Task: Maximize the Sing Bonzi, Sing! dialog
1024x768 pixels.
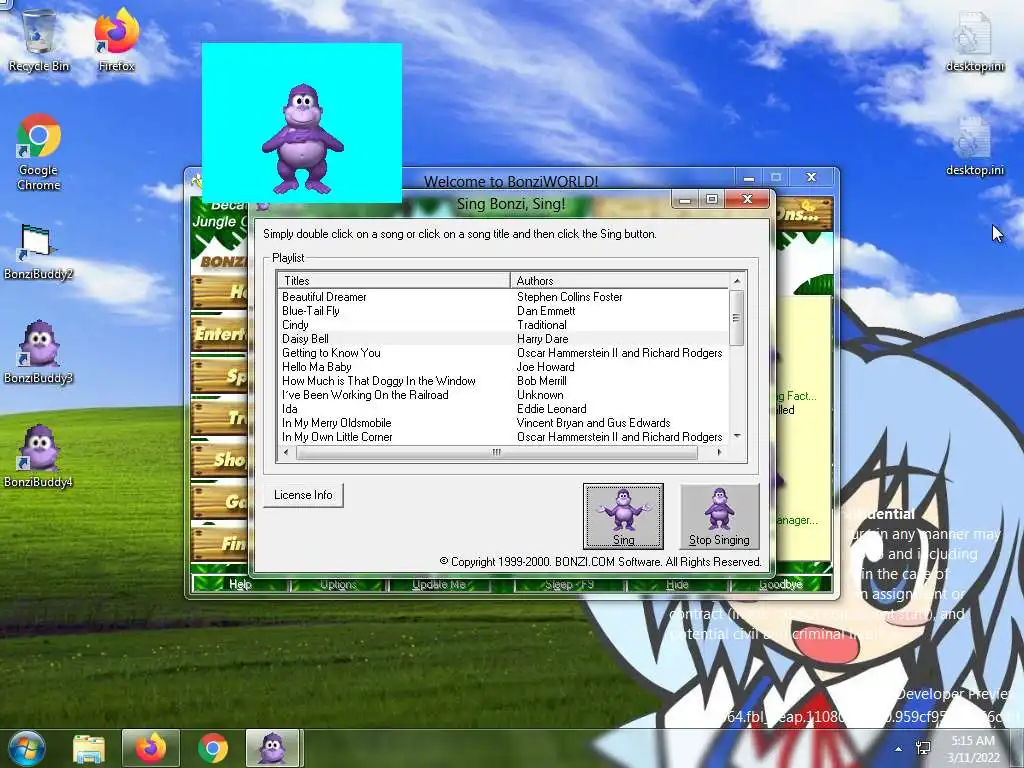Action: pyautogui.click(x=712, y=199)
